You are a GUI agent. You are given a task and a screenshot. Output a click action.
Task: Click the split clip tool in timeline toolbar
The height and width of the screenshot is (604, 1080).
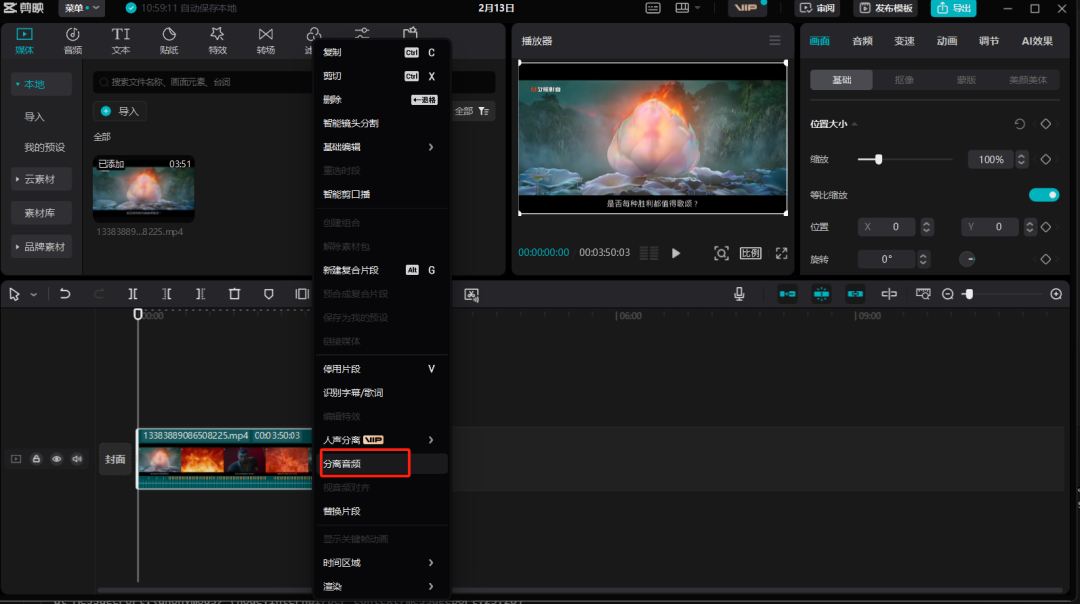[133, 294]
